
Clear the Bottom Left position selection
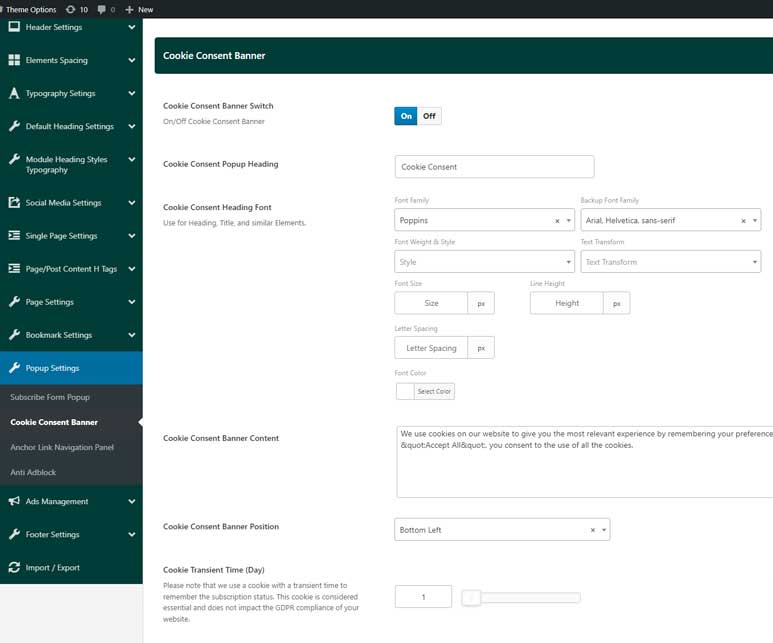[x=593, y=530]
